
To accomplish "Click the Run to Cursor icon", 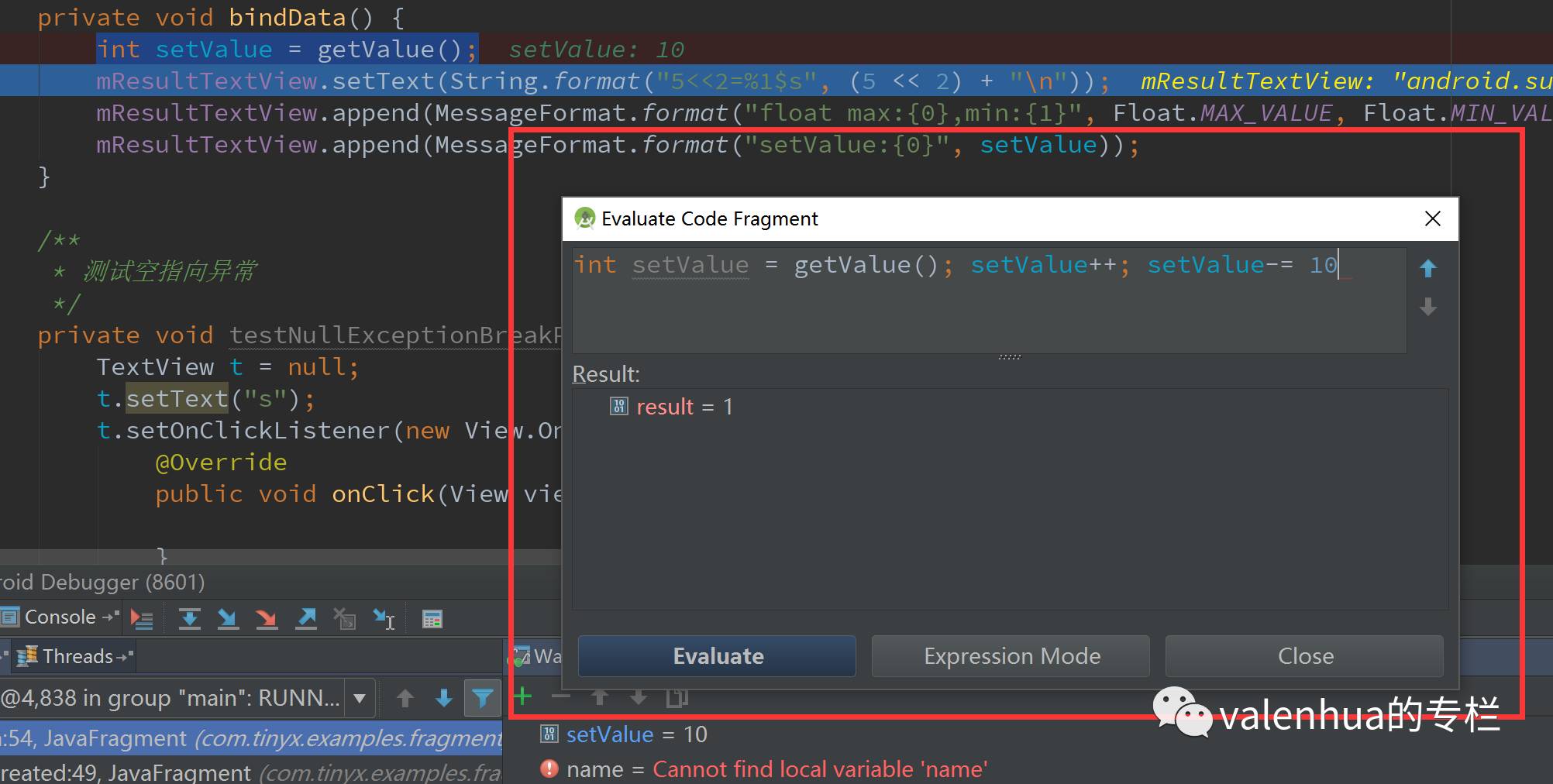I will click(384, 618).
